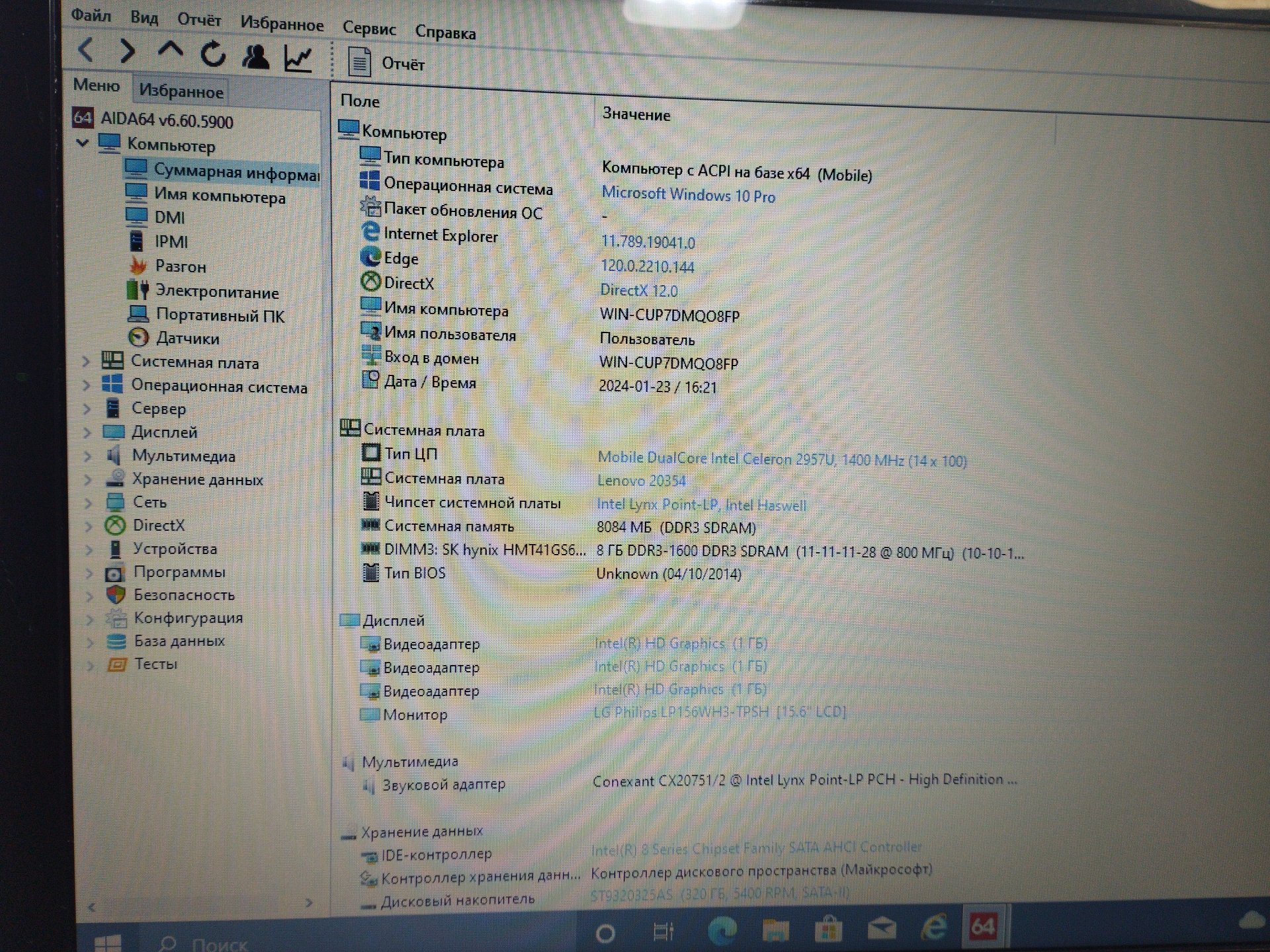Viewport: 1270px width, 952px height.
Task: Open the LG Philips LP156WH3-TPSH monitor link
Action: [720, 712]
